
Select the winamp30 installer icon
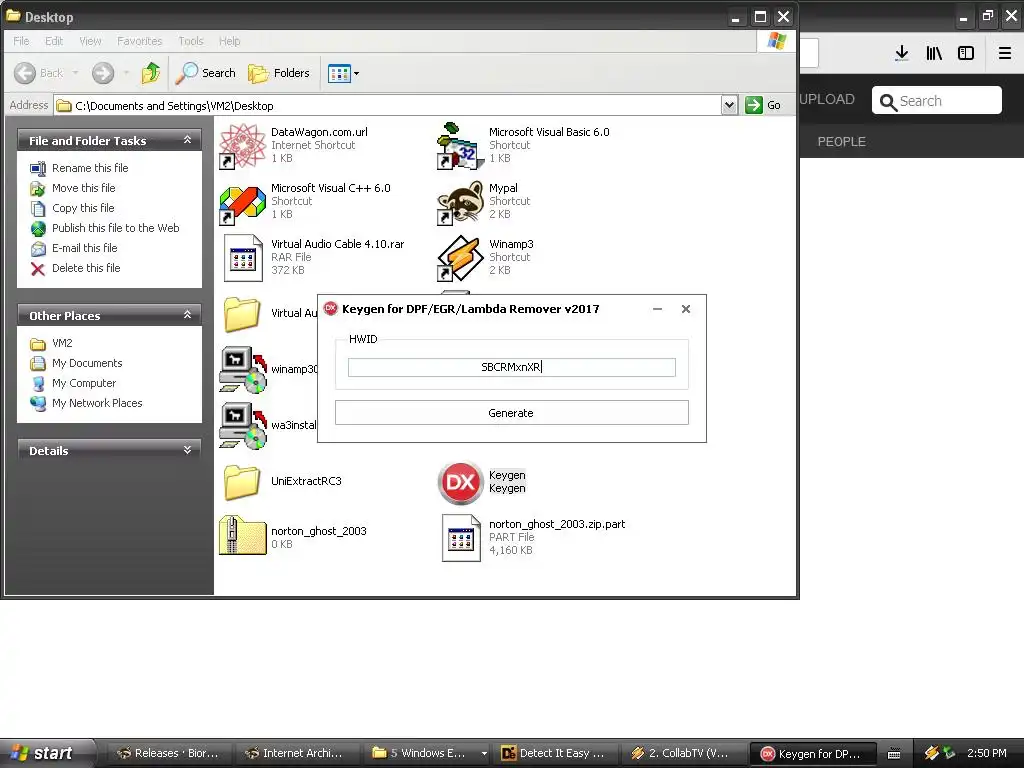pos(242,370)
